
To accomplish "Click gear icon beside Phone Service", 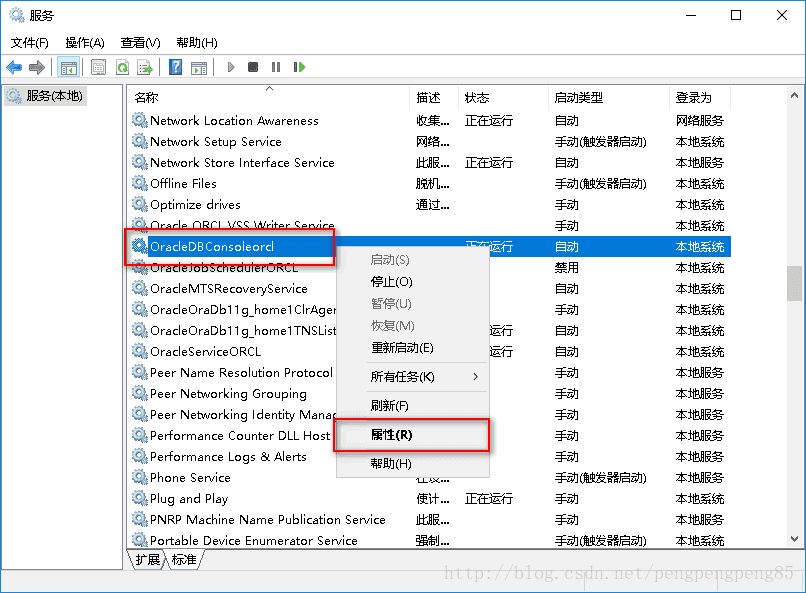I will click(140, 477).
